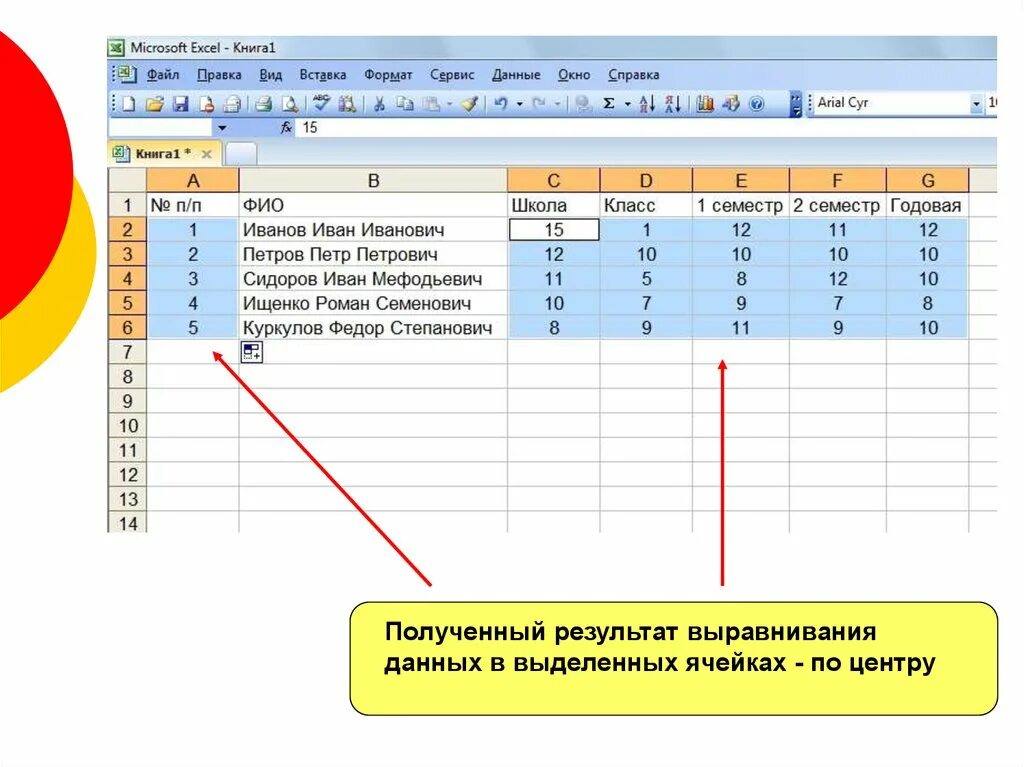
Task: Click into the formula bar showing 15
Action: click(647, 128)
